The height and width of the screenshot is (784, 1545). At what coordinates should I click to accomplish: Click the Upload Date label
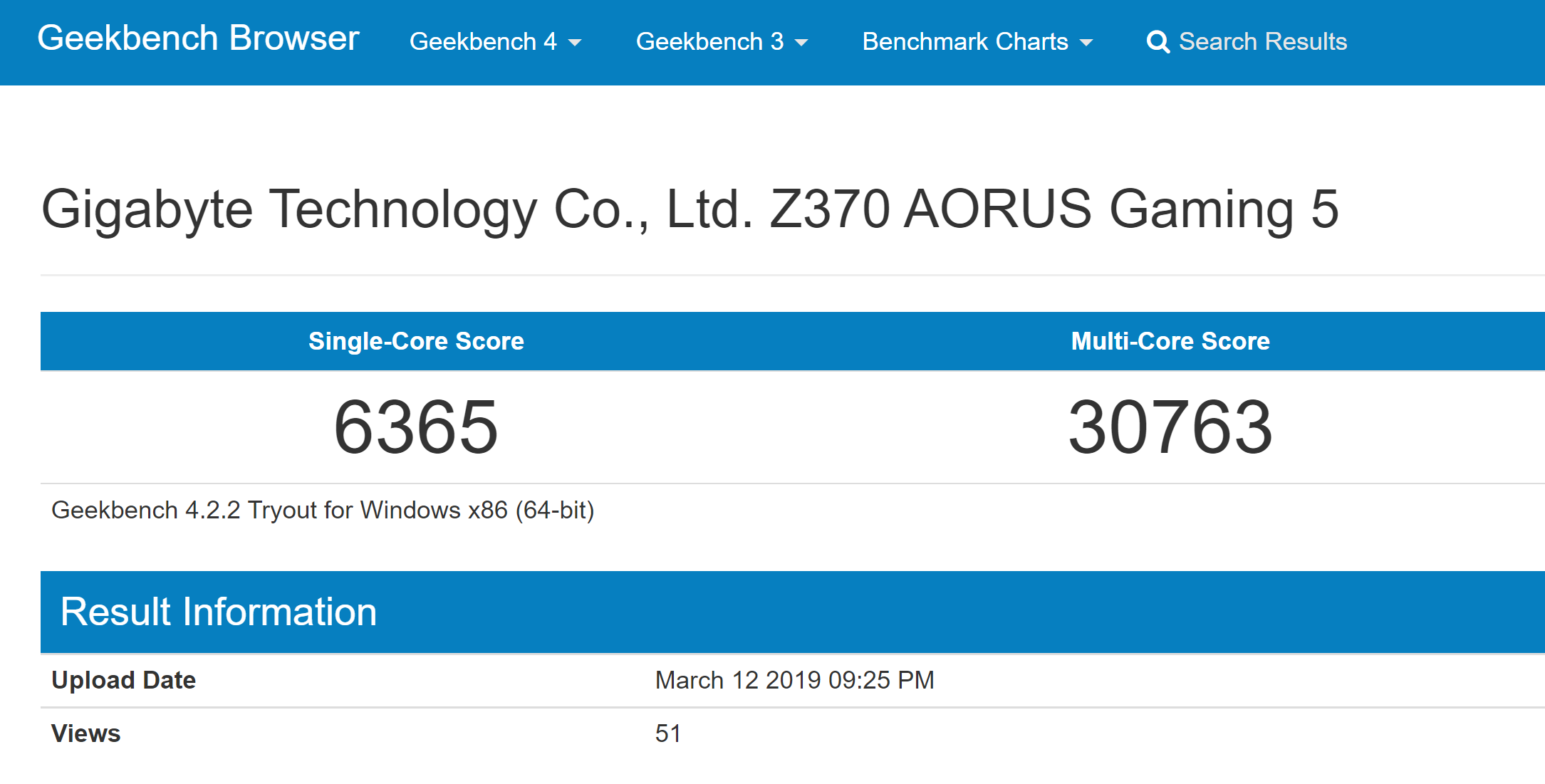coord(123,680)
